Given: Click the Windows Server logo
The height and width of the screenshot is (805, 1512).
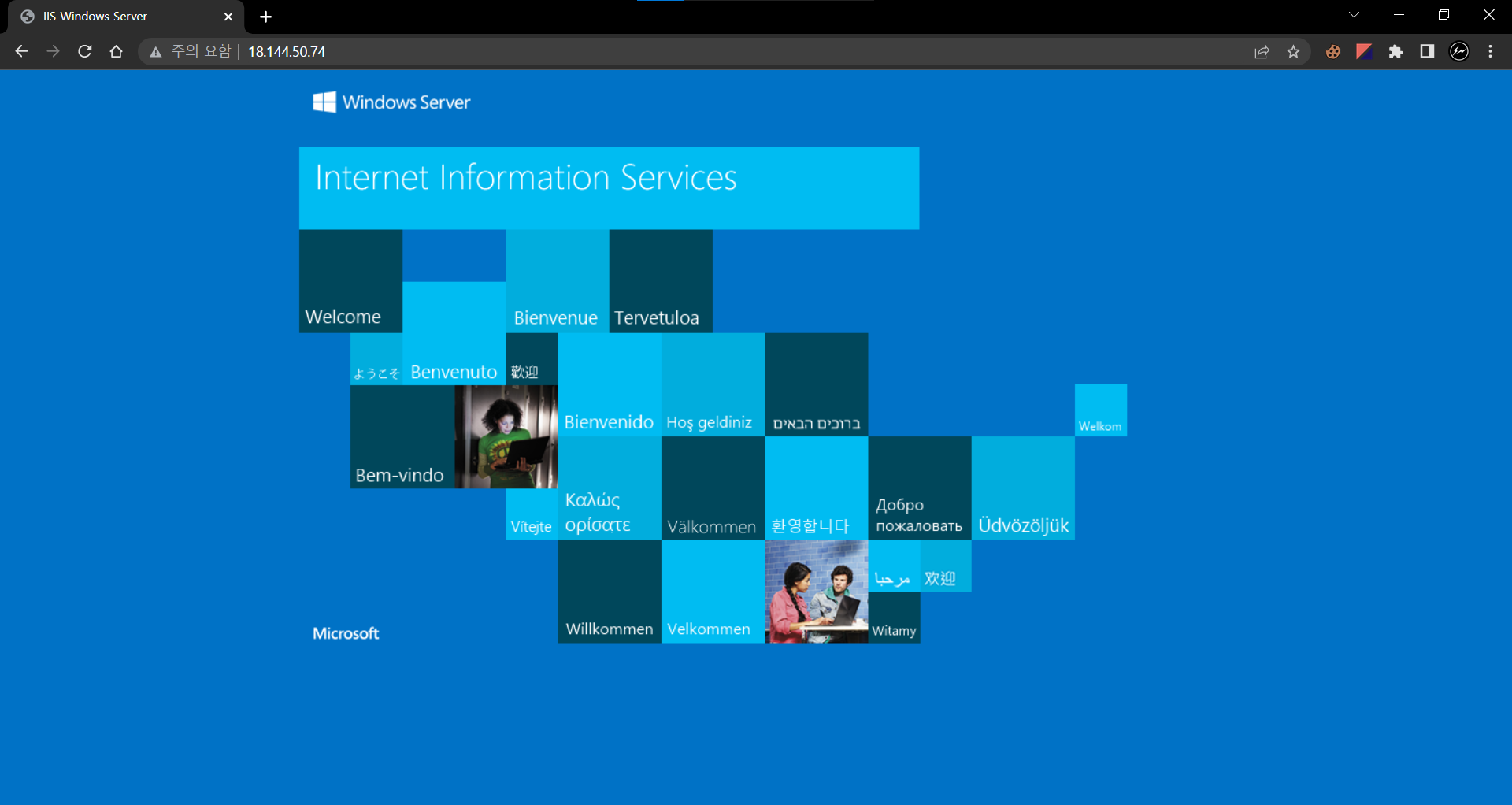Looking at the screenshot, I should tap(391, 102).
